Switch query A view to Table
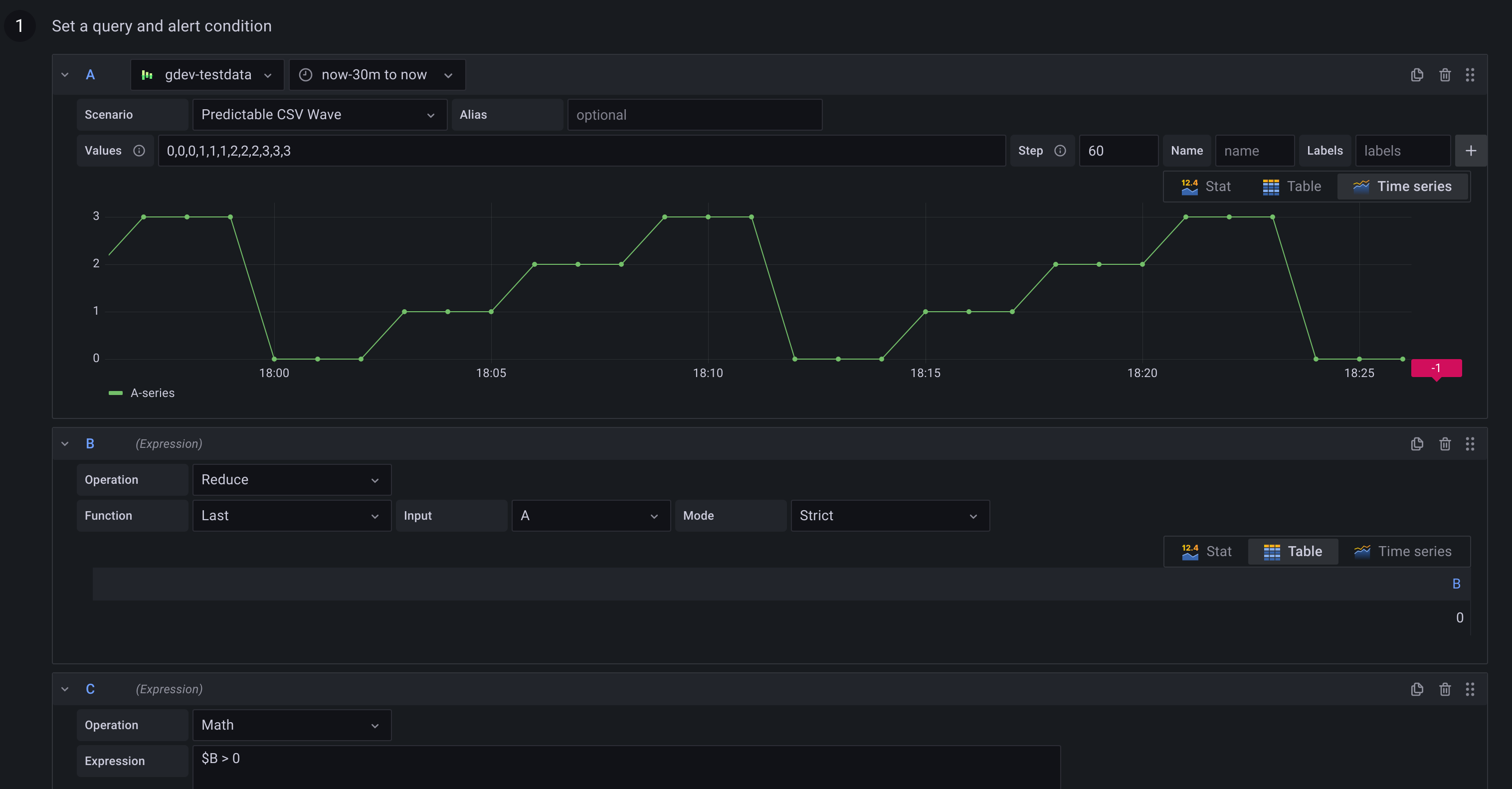Viewport: 1512px width, 789px height. click(x=1292, y=187)
